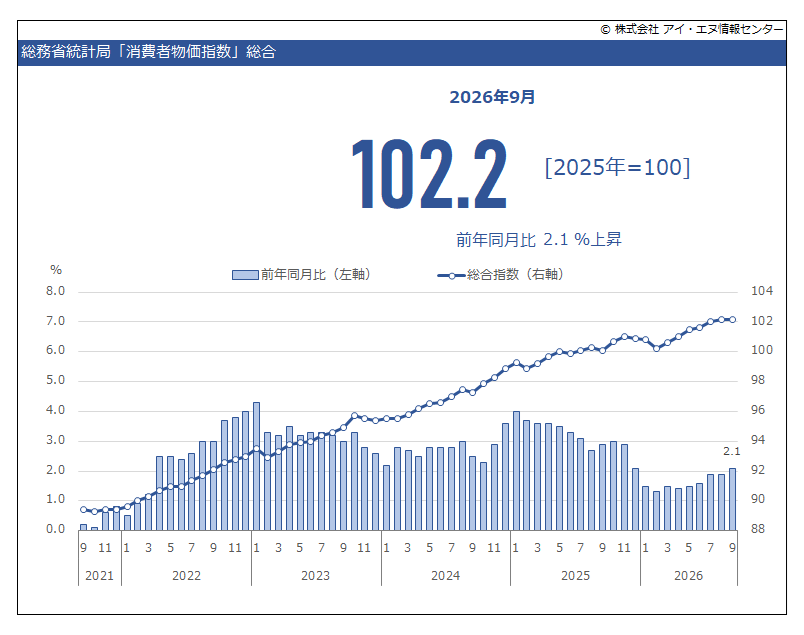This screenshot has height=635, width=804.
Task: Click the left axis value 2.0
Action: [55, 470]
